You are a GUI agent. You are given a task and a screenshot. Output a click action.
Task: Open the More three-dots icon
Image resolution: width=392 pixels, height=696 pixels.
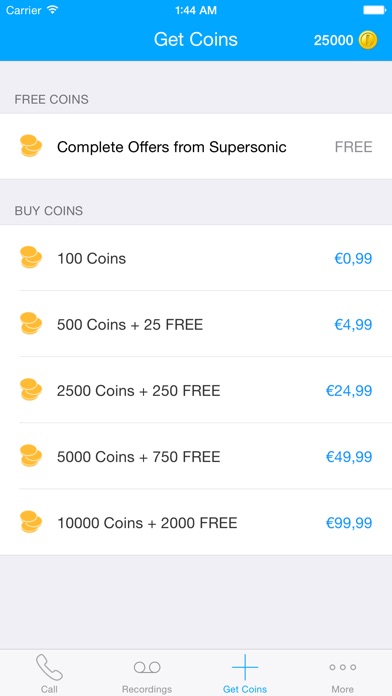(343, 667)
